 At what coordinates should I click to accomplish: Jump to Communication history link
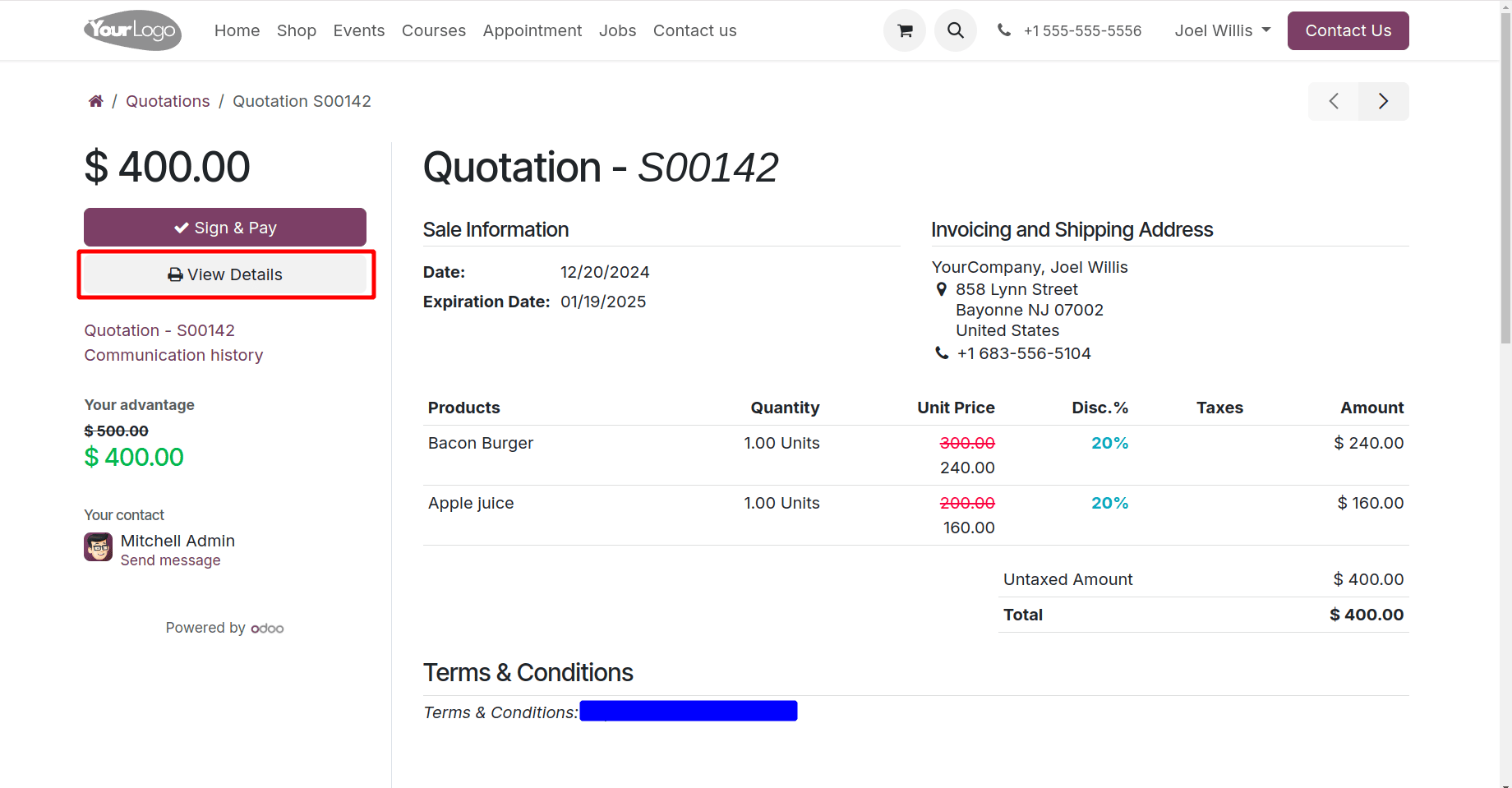pos(173,355)
